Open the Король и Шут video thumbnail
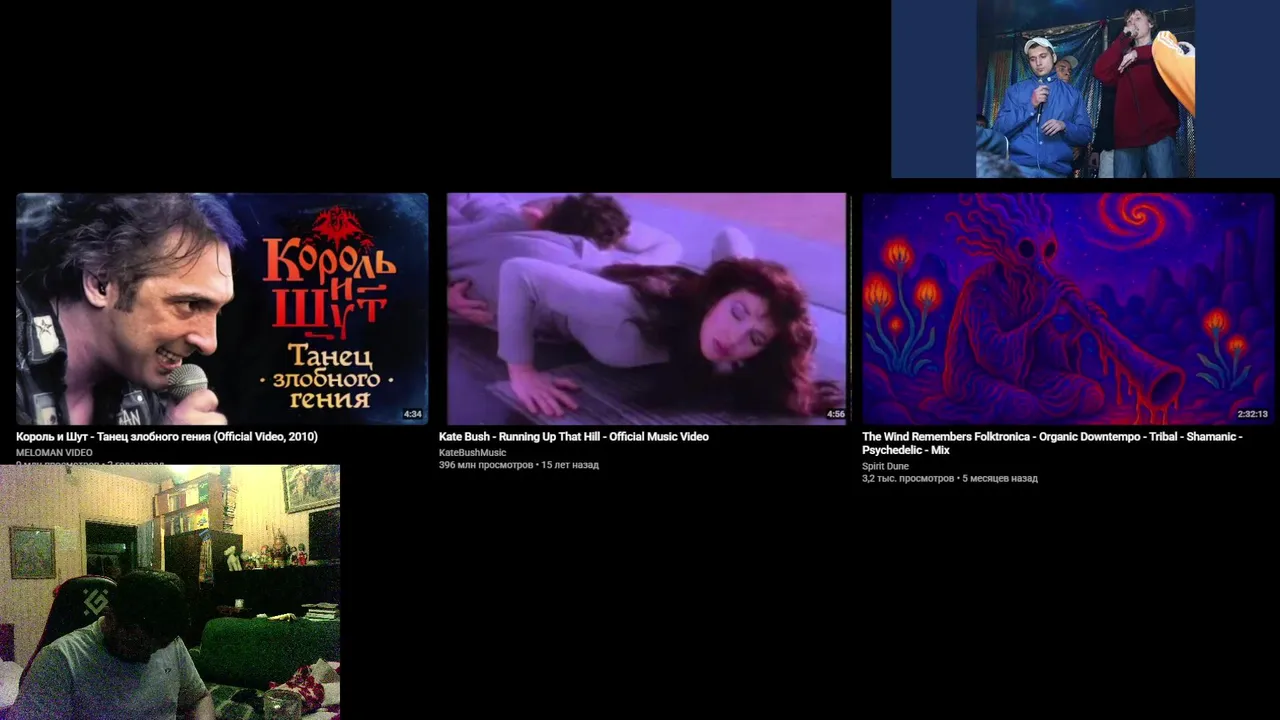The width and height of the screenshot is (1280, 720). click(222, 309)
